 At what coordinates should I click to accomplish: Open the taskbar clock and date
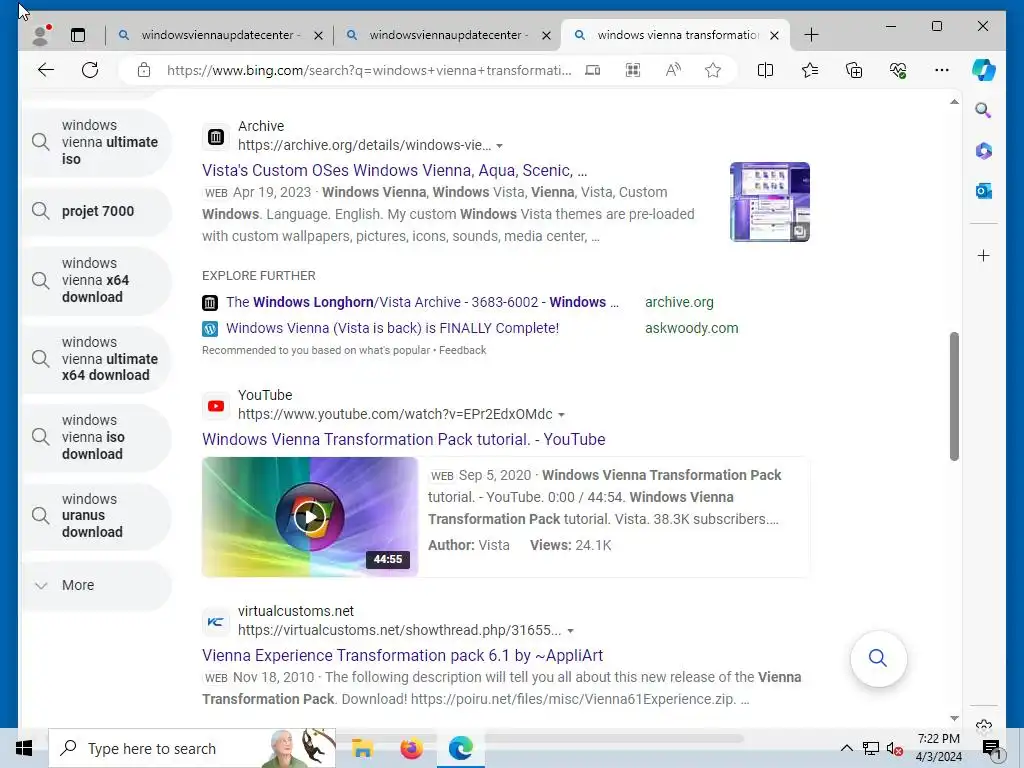click(938, 748)
